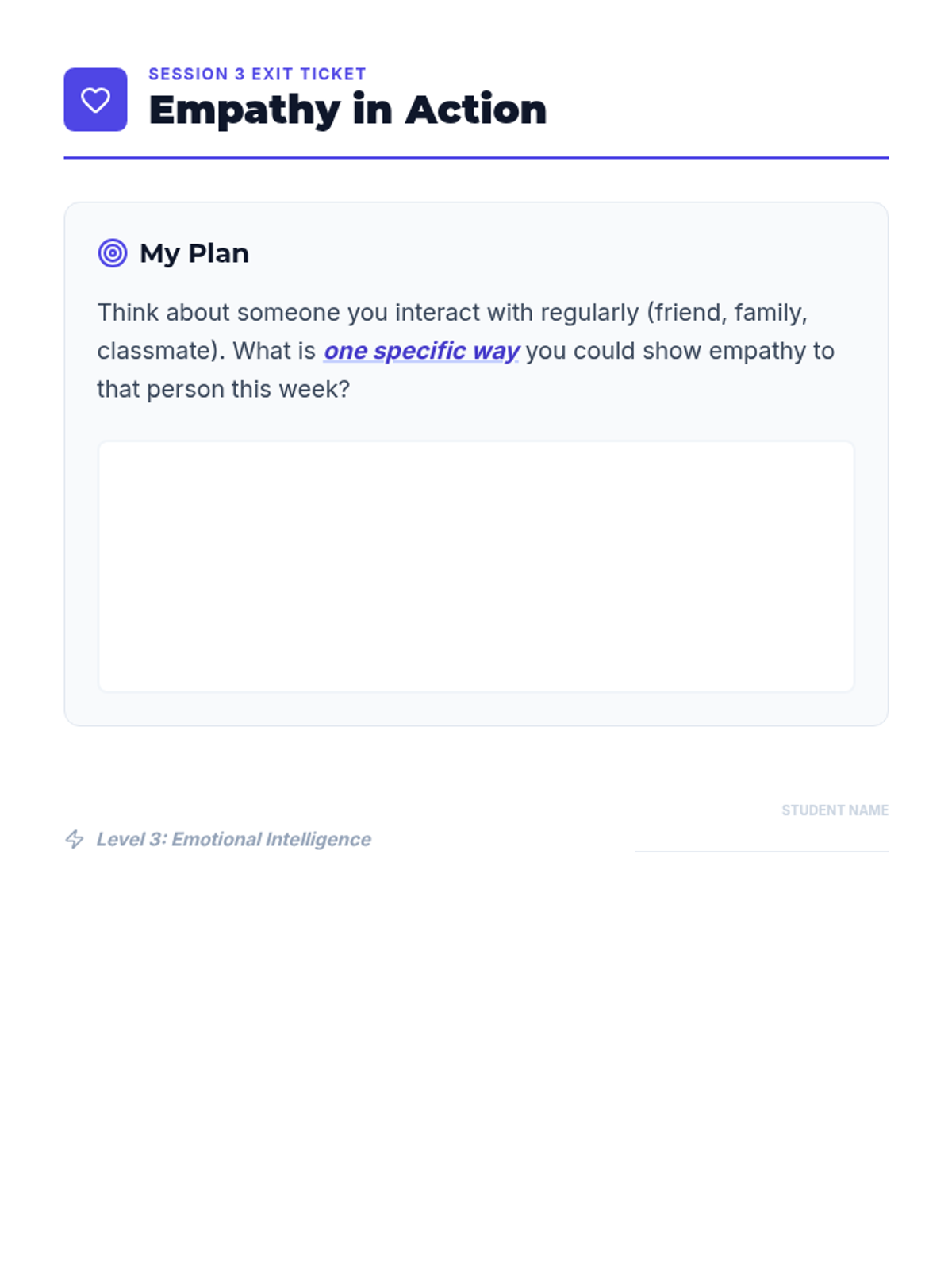Click the target icon beside My Plan
The height and width of the screenshot is (1270, 952).
tap(113, 253)
